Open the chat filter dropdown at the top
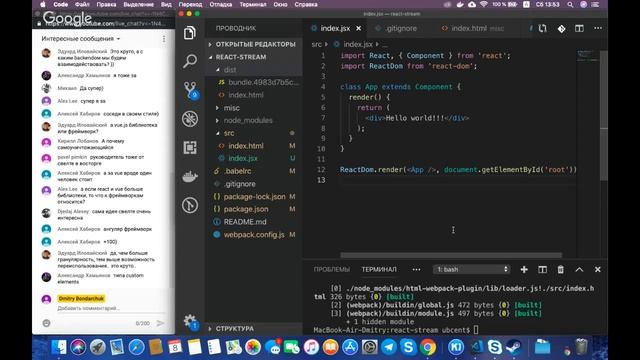The height and width of the screenshot is (360, 640). (x=81, y=39)
